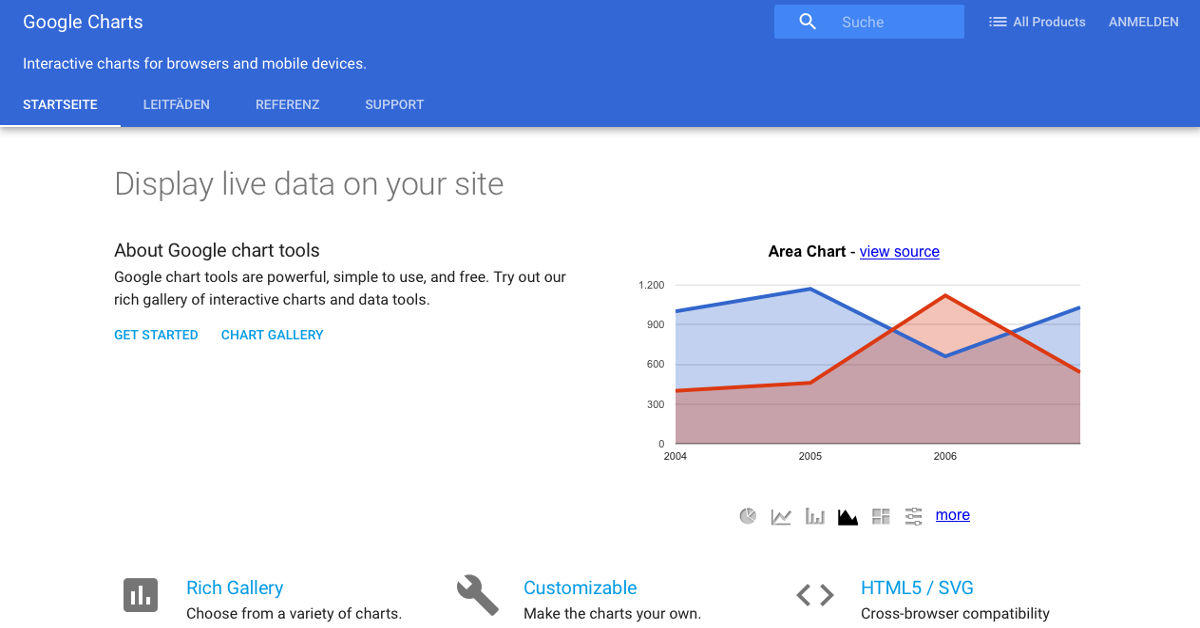This screenshot has height=628, width=1200.
Task: Open the Customizable heading link
Action: [x=580, y=588]
